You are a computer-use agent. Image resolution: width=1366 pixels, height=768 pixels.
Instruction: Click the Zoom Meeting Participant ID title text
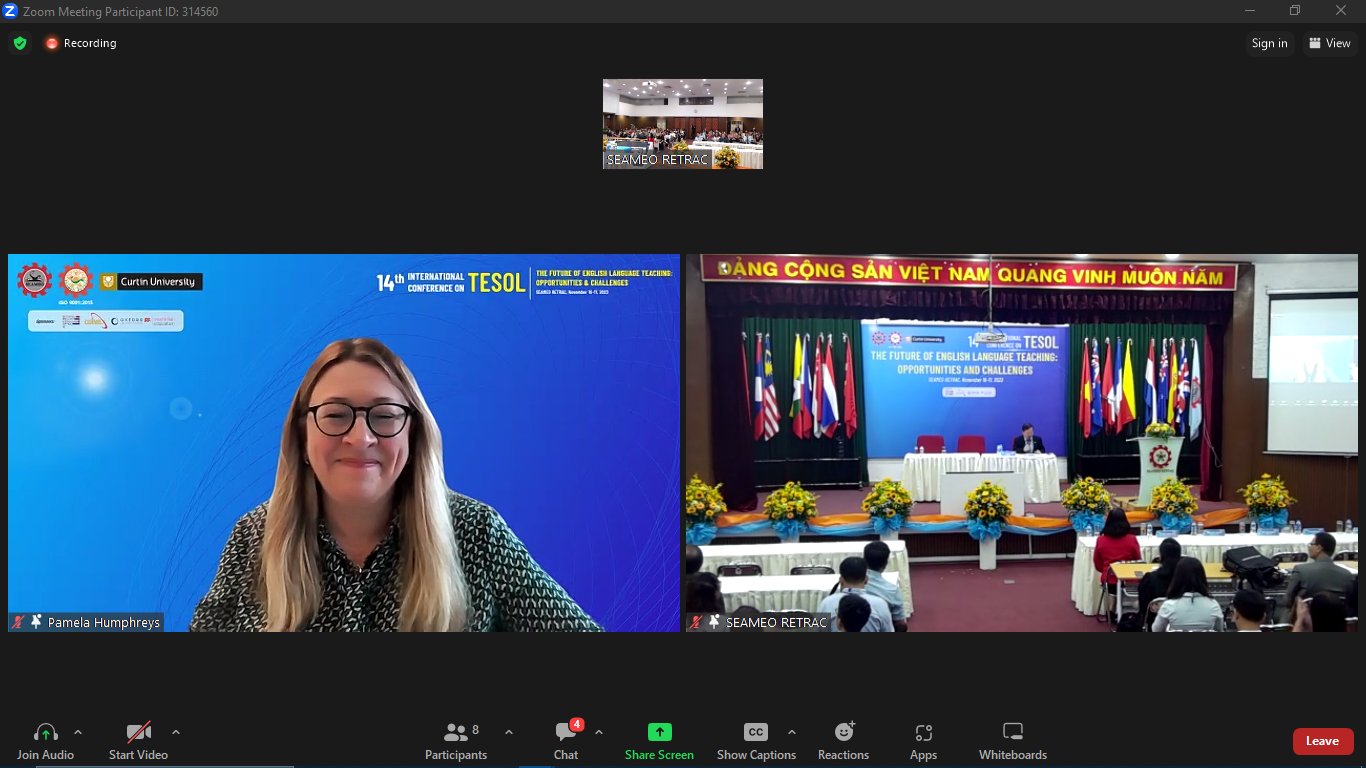(x=121, y=12)
